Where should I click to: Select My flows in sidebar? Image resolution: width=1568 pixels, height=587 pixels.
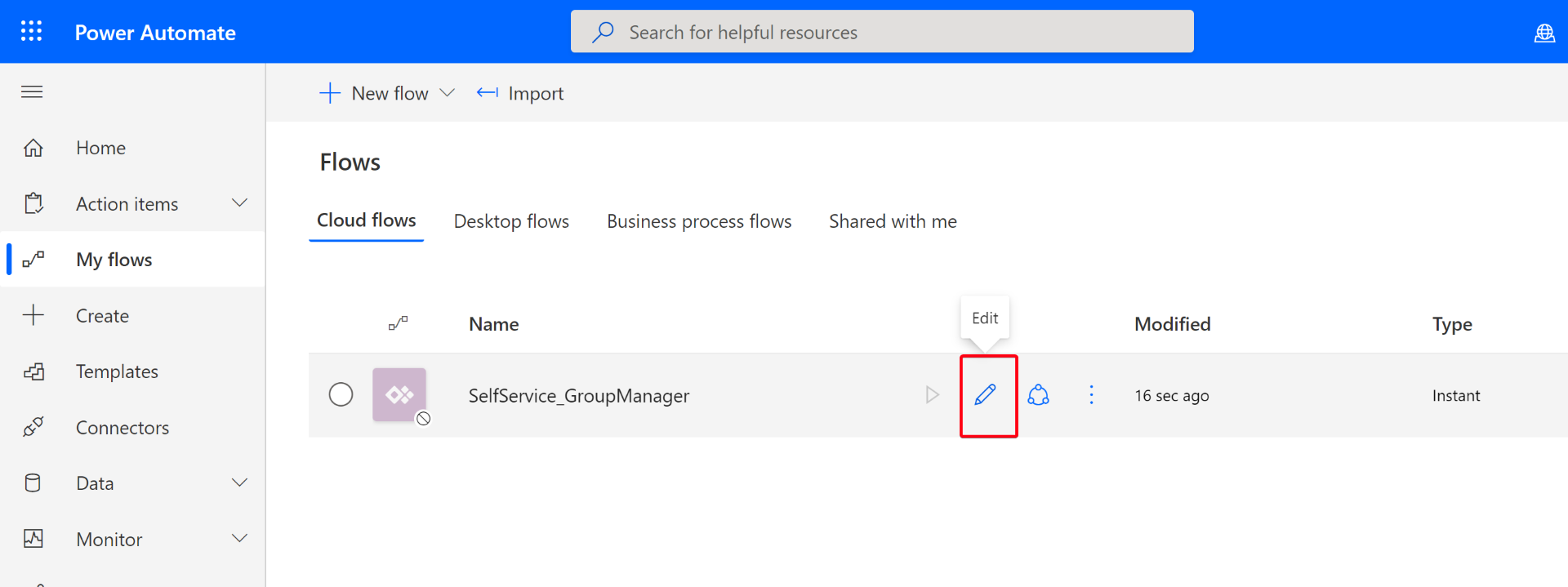coord(132,260)
